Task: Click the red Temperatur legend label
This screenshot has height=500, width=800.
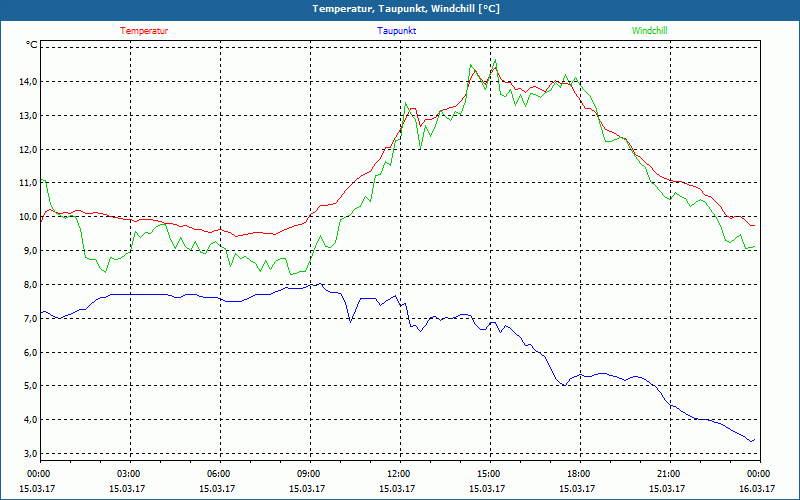Action: tap(144, 31)
